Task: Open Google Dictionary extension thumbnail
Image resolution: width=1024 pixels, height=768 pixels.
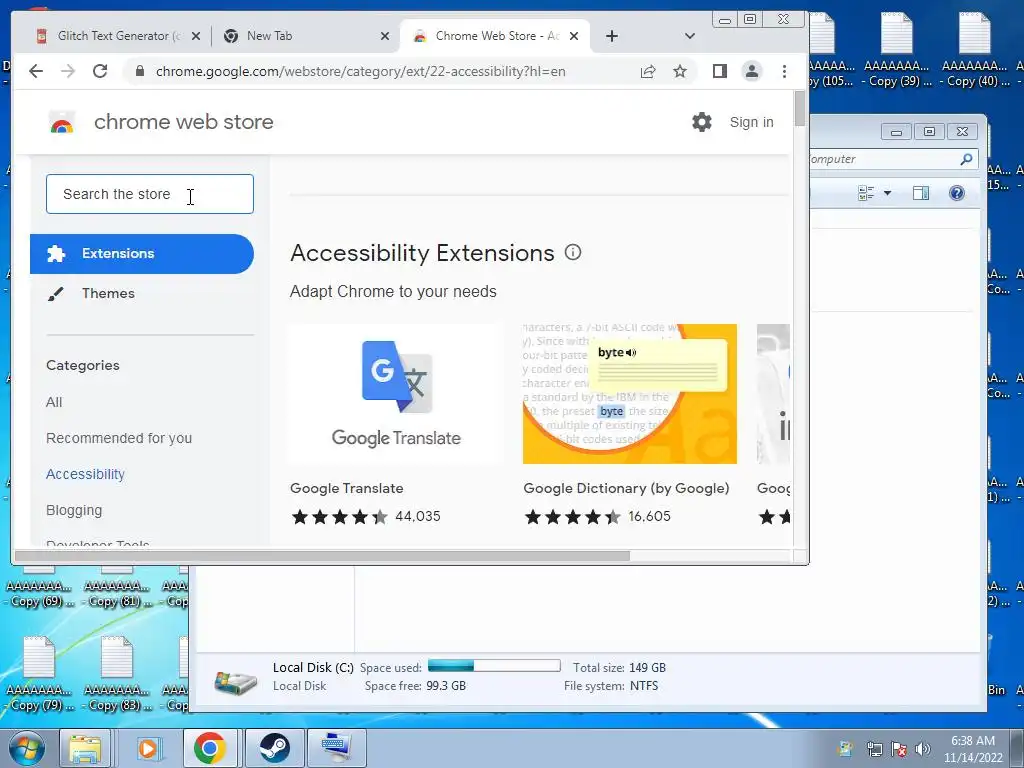Action: click(630, 394)
